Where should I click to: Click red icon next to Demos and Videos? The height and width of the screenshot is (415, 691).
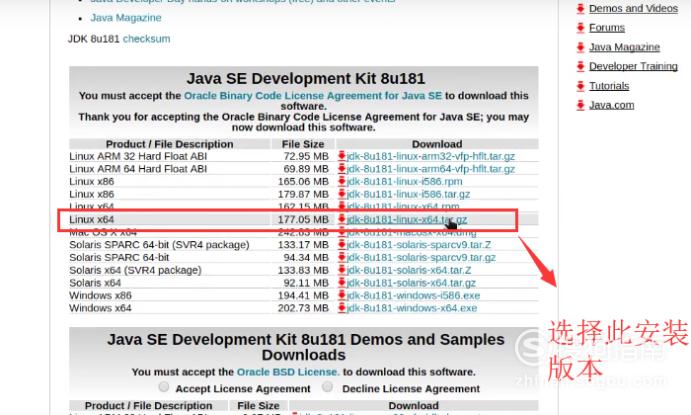580,8
